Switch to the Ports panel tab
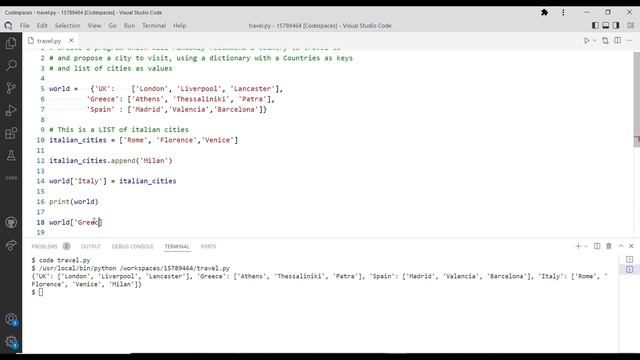The width and height of the screenshot is (640, 360). point(208,247)
